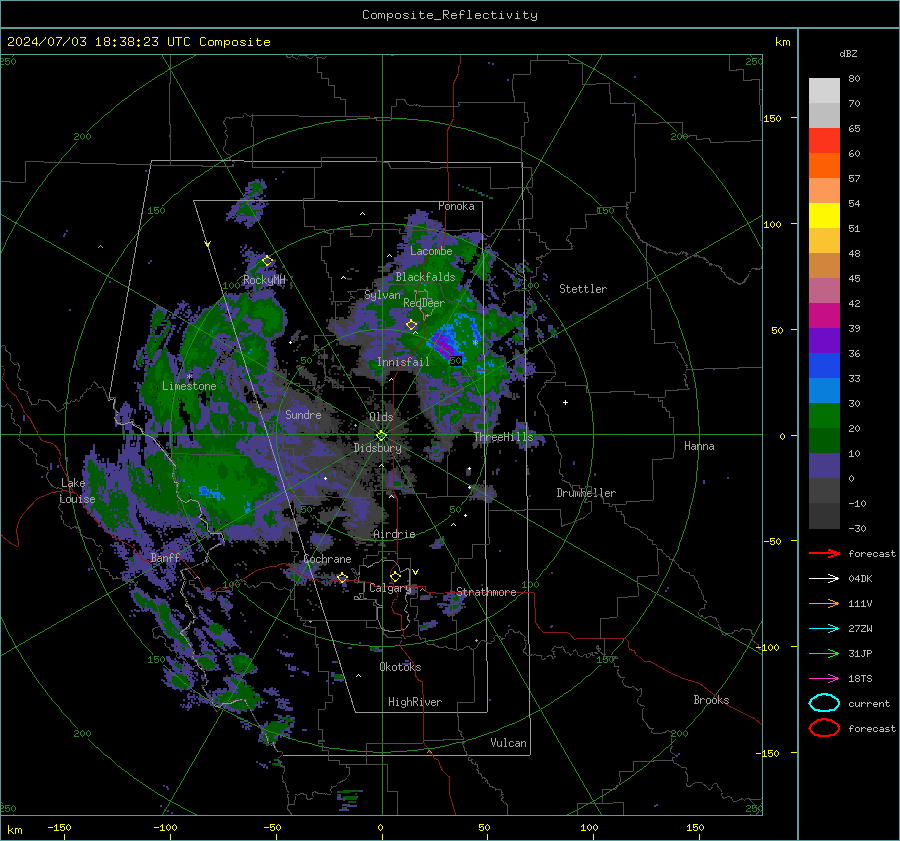Viewport: 900px width, 841px height.
Task: Click the Strathmore label
Action: pyautogui.click(x=486, y=592)
